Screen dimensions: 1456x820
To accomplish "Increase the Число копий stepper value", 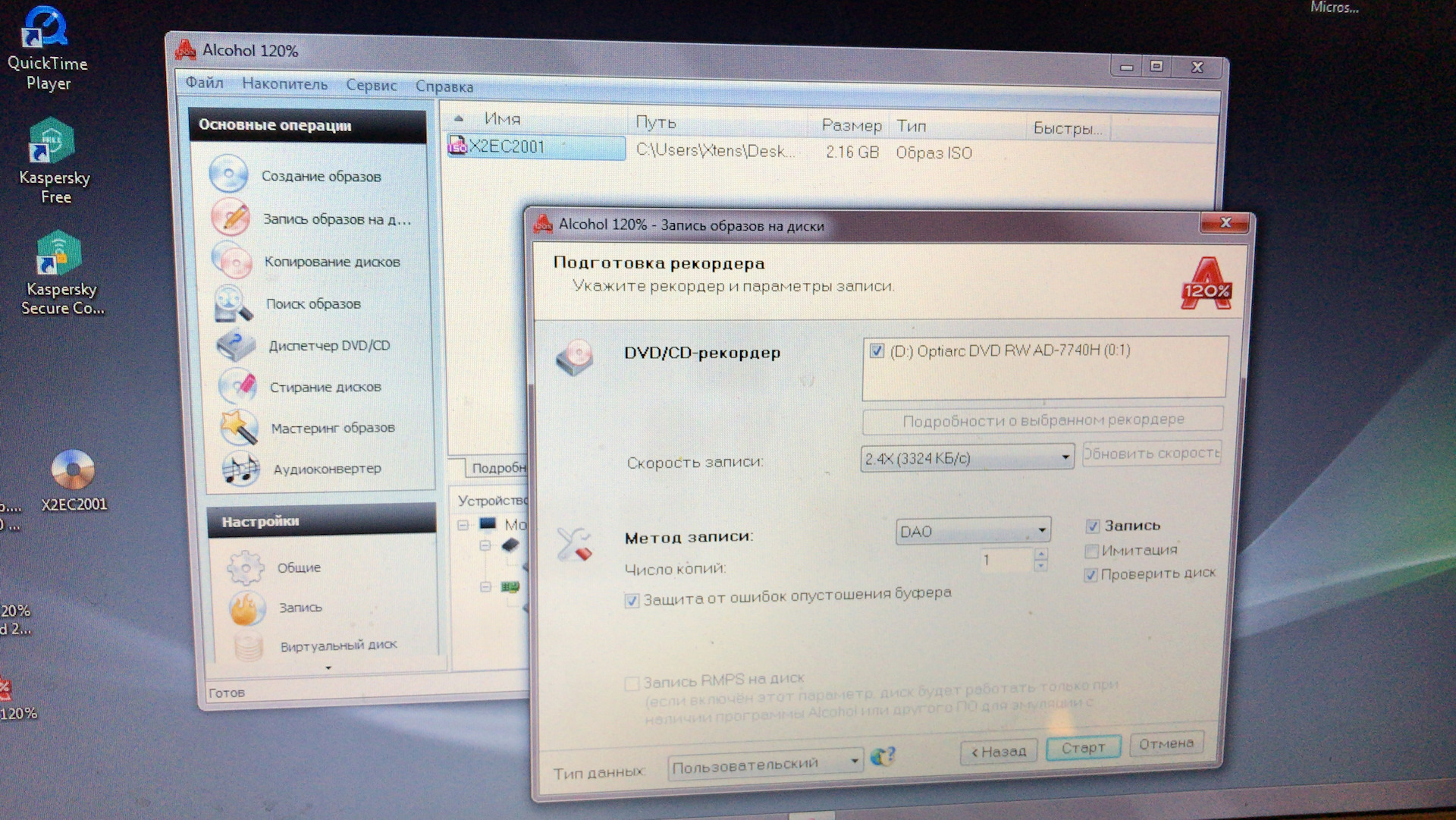I will (x=1040, y=554).
